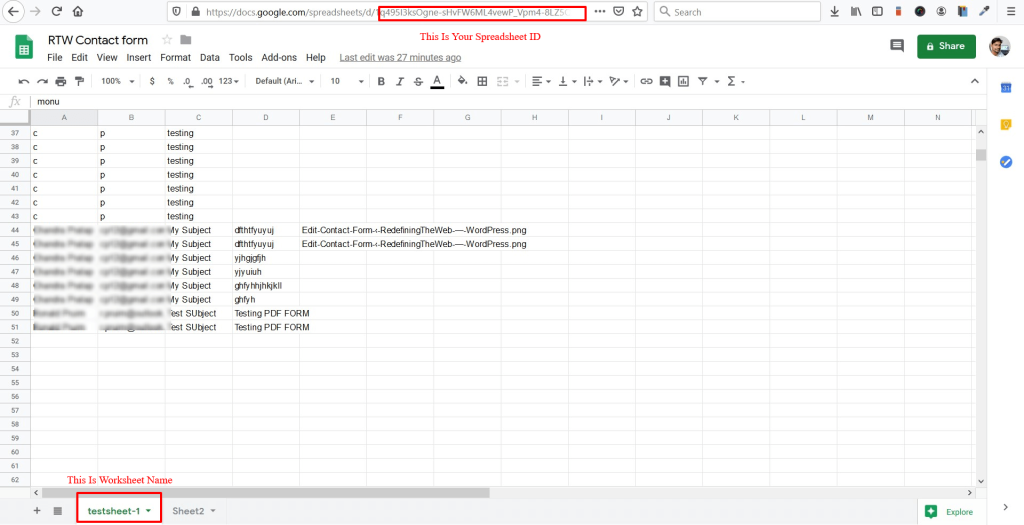The height and width of the screenshot is (525, 1024).
Task: Click the green Share button
Action: click(946, 46)
